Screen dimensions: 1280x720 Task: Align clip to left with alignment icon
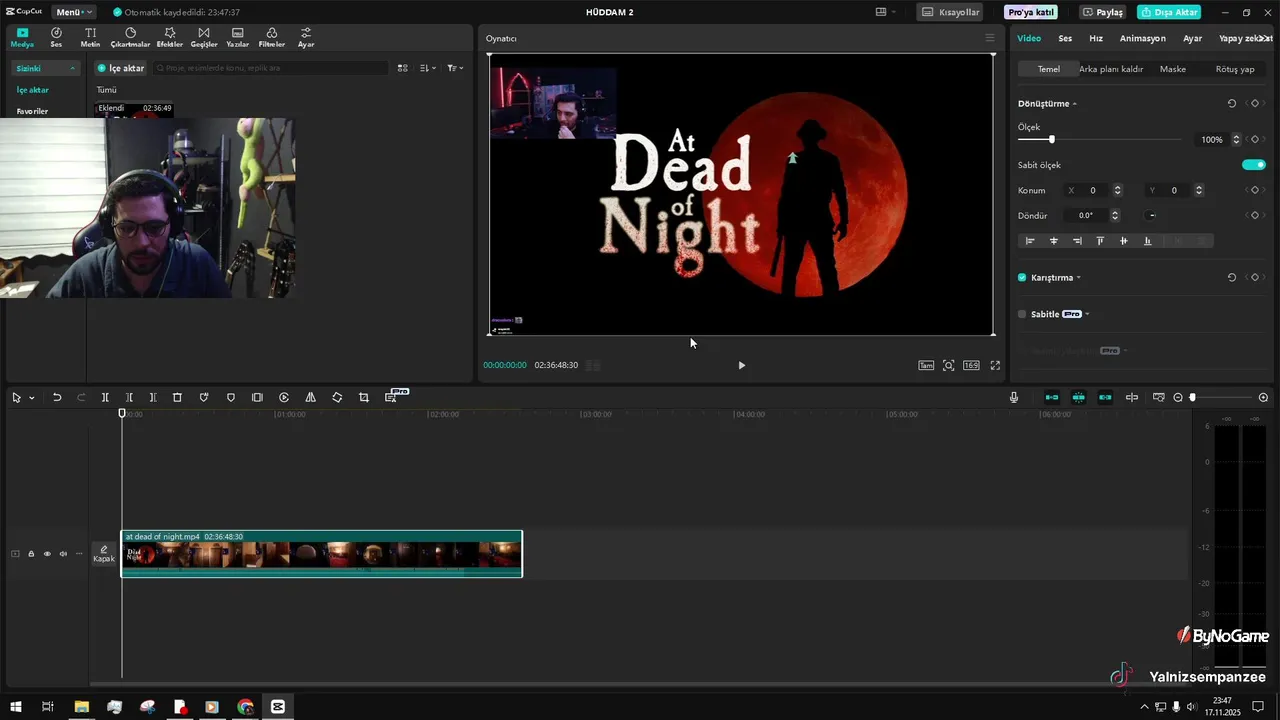[x=1030, y=241]
